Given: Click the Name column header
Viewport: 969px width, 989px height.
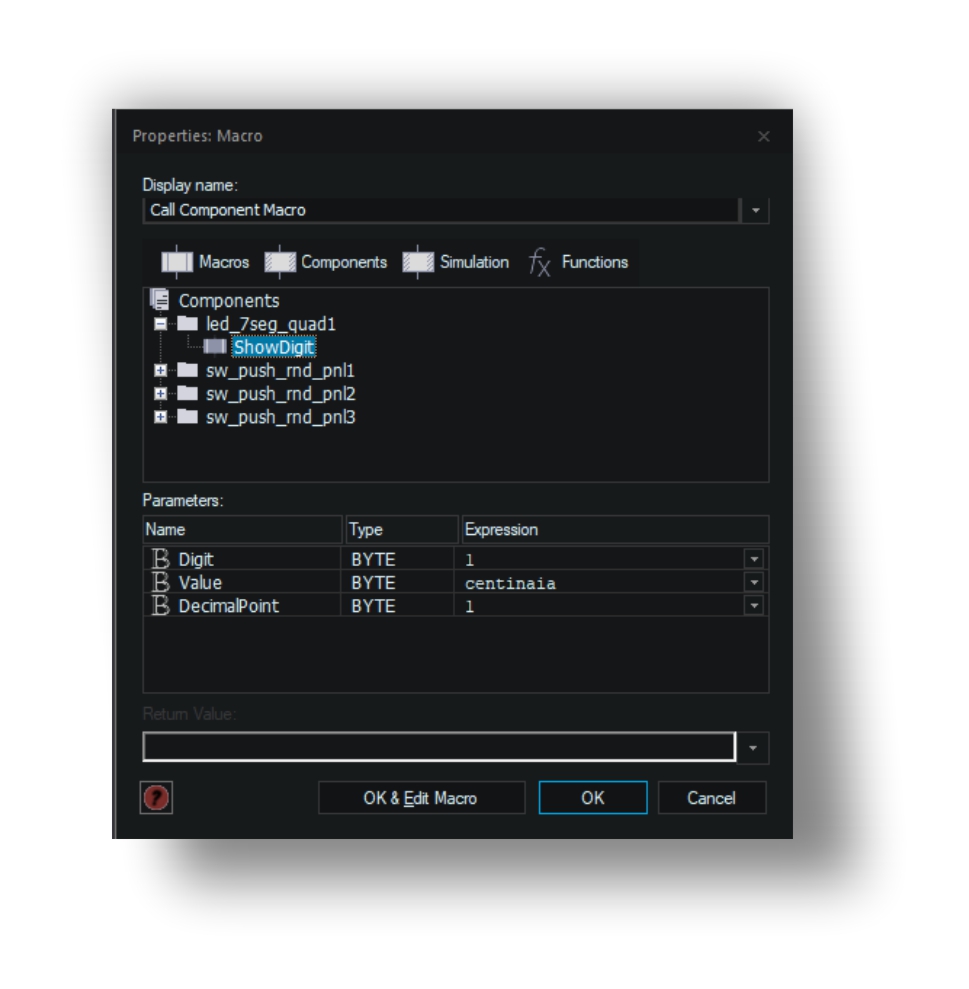Looking at the screenshot, I should [243, 529].
